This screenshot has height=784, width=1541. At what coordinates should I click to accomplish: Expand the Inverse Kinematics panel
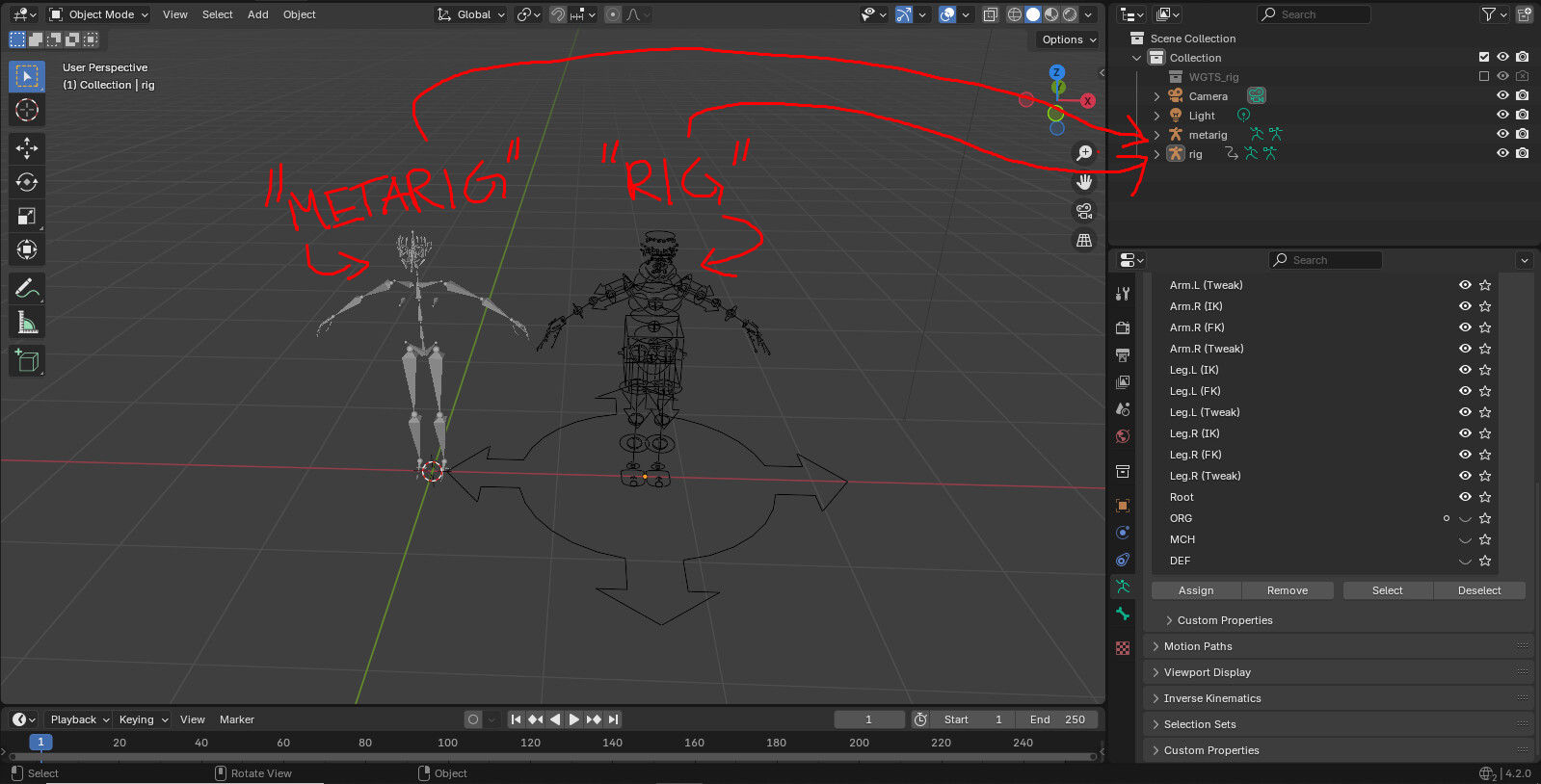1338,698
